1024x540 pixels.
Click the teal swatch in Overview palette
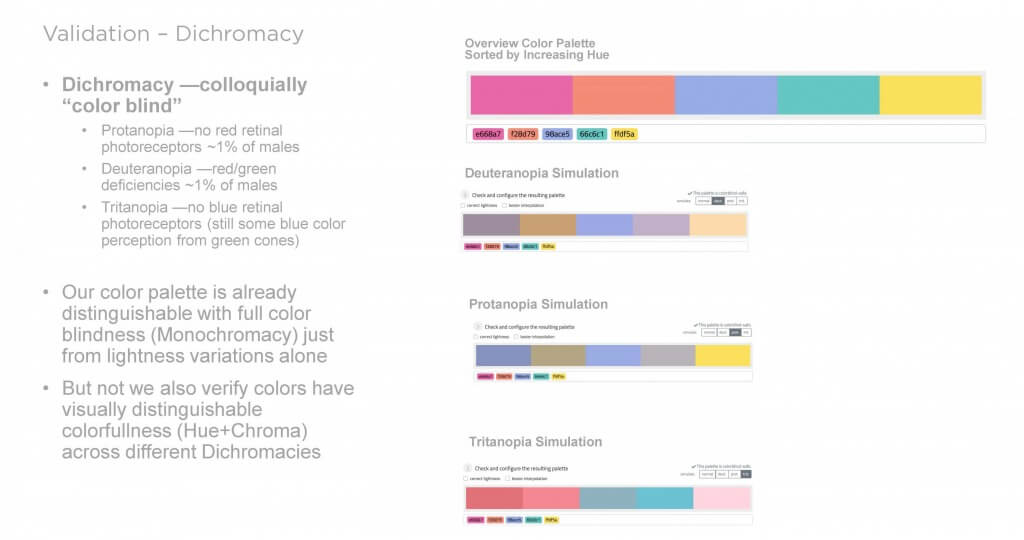(x=828, y=95)
